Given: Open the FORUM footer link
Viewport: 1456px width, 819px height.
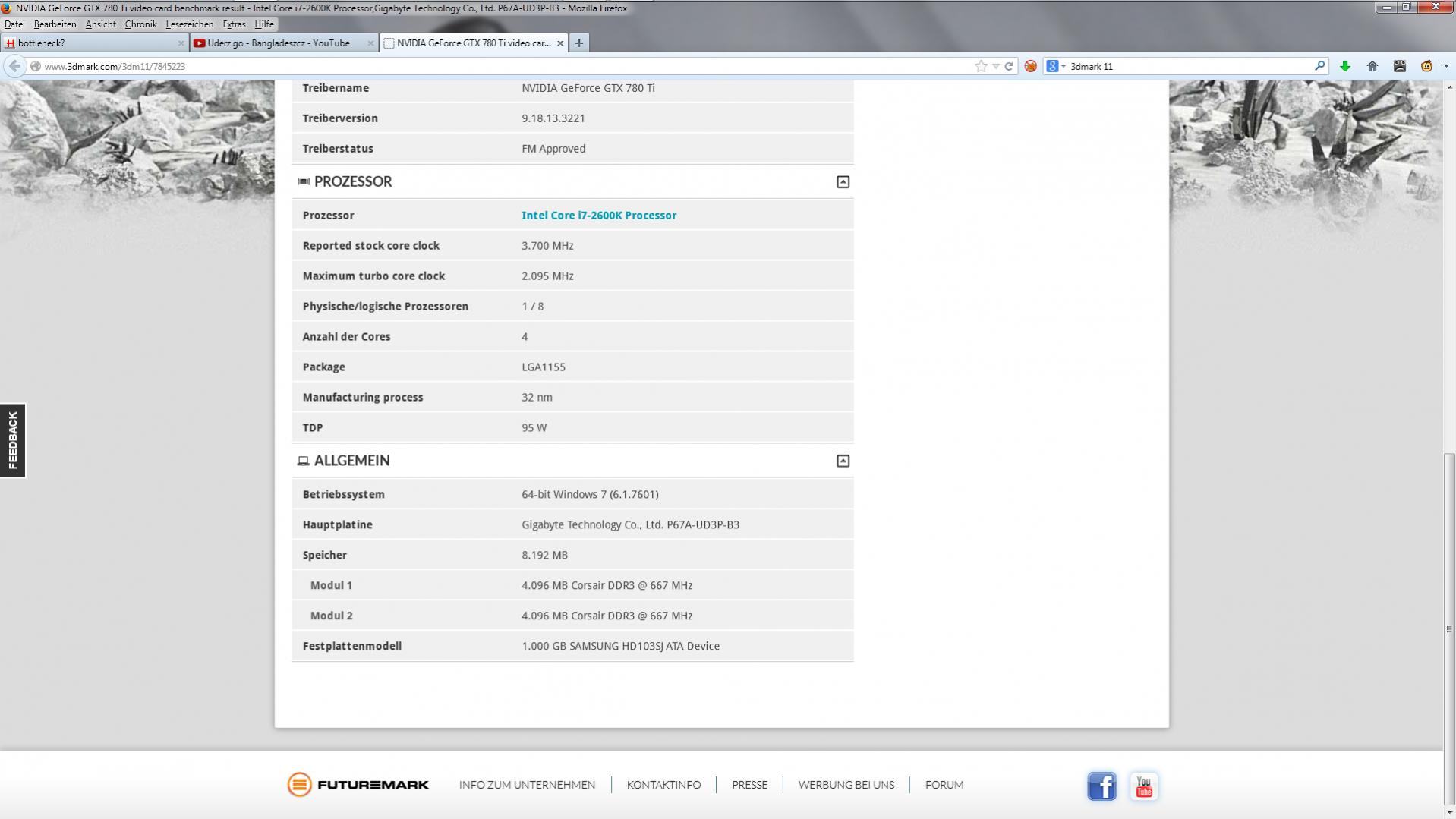Looking at the screenshot, I should click(x=944, y=785).
